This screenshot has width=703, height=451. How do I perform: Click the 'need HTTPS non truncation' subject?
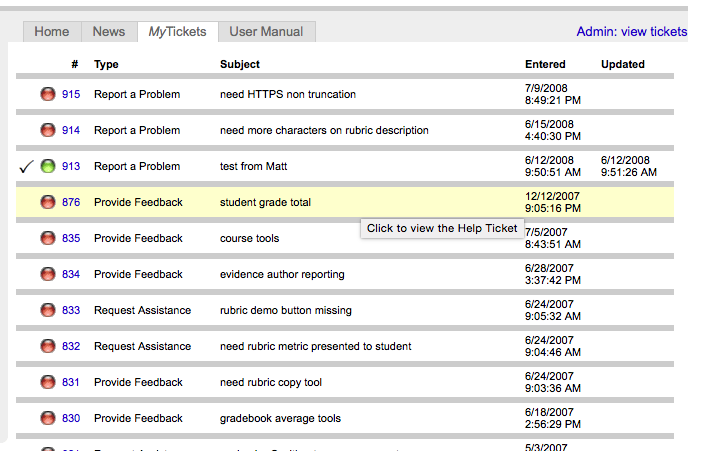tap(288, 94)
